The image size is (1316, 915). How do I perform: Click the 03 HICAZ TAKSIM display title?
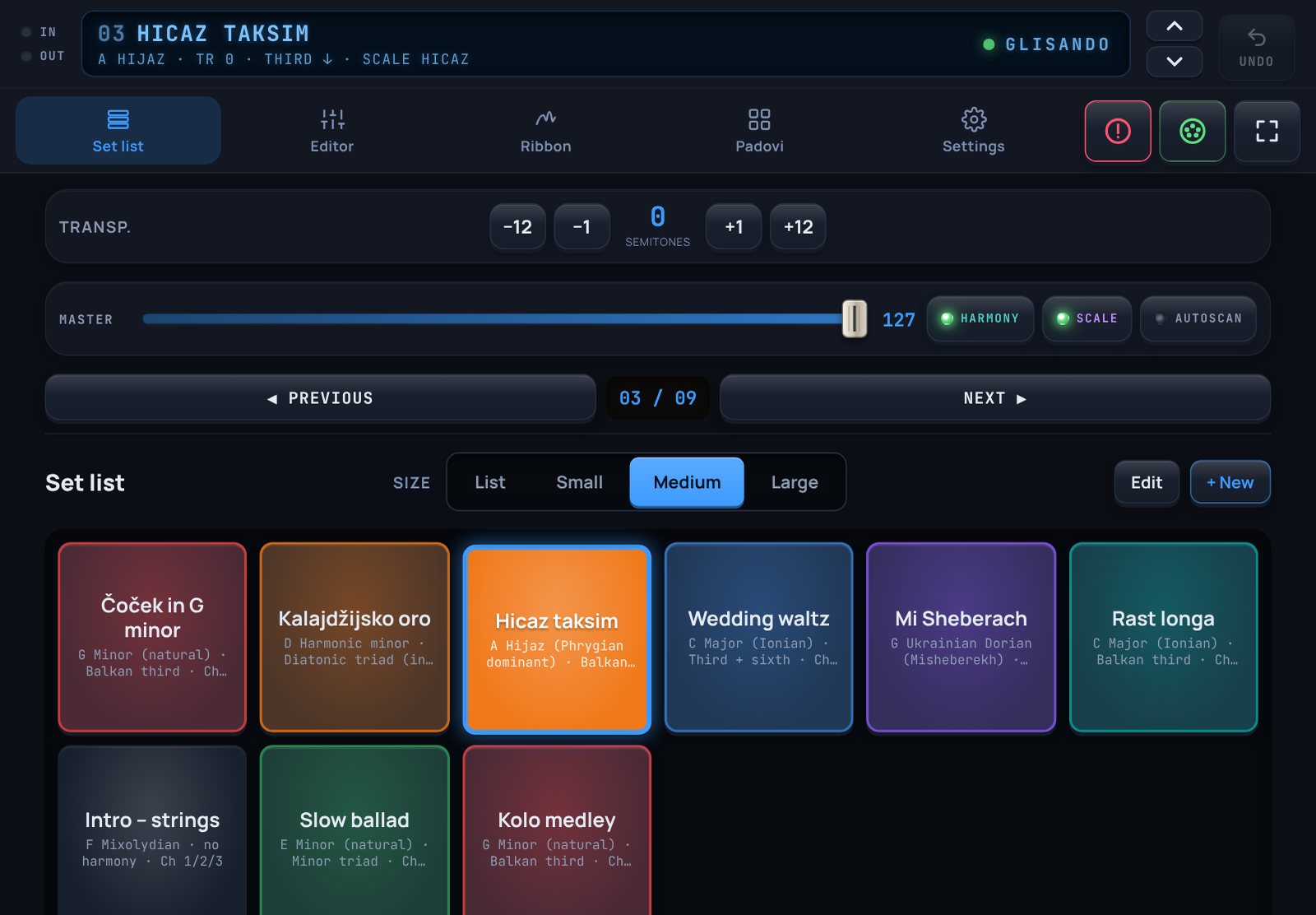pos(203,34)
